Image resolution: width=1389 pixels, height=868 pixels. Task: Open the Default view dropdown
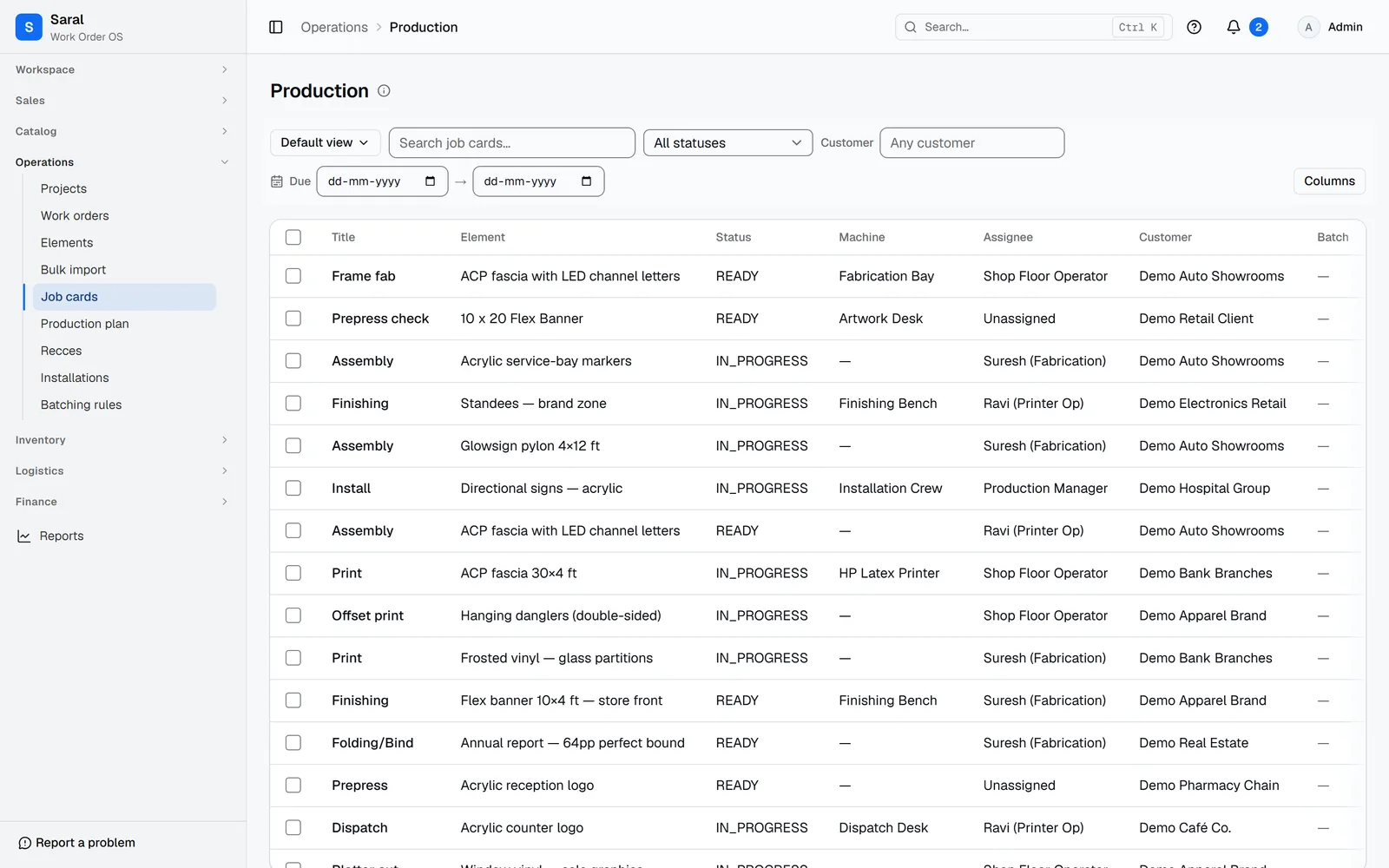[x=325, y=142]
